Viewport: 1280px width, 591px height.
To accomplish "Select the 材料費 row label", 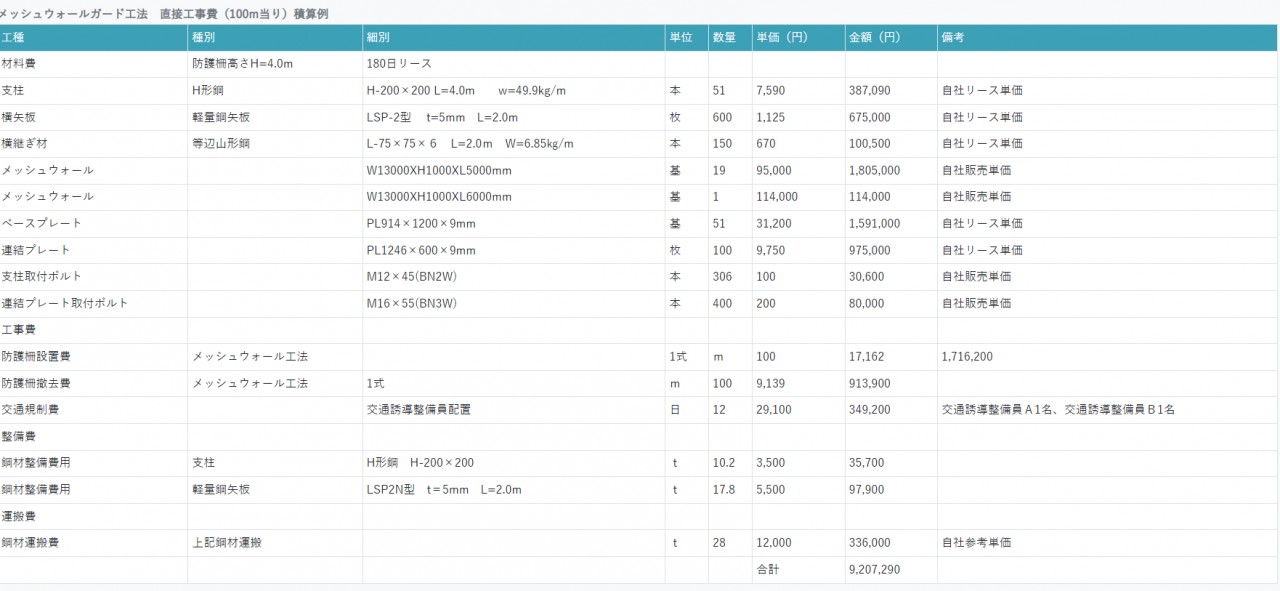I will 20,64.
